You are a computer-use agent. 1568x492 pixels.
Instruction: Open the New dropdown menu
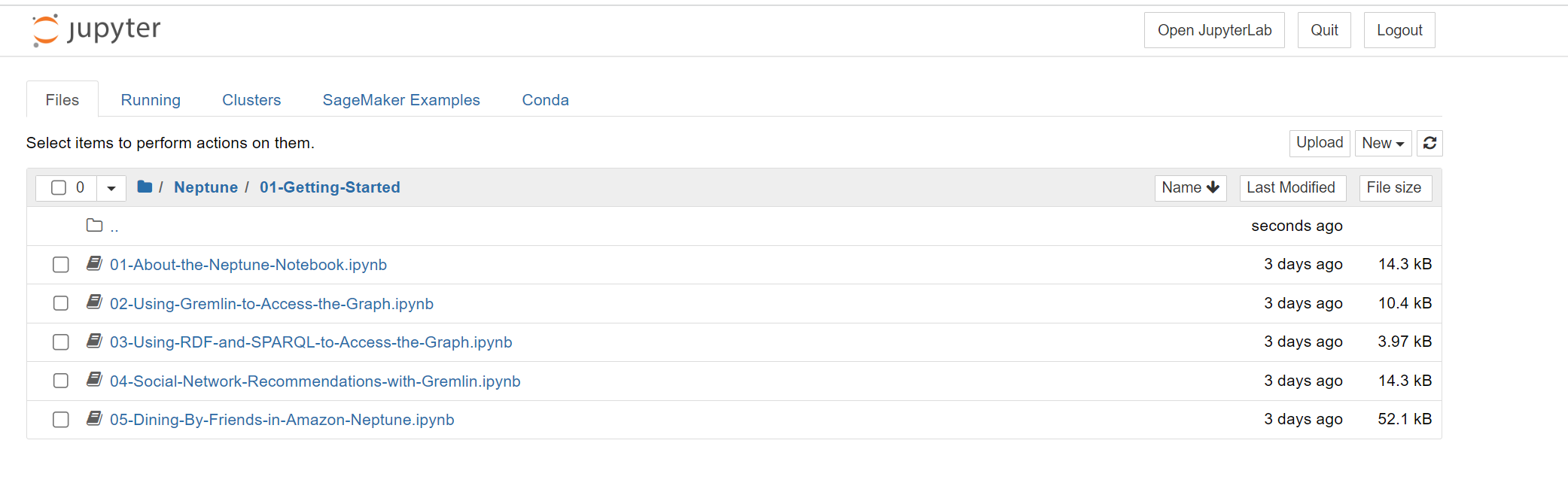[1383, 143]
